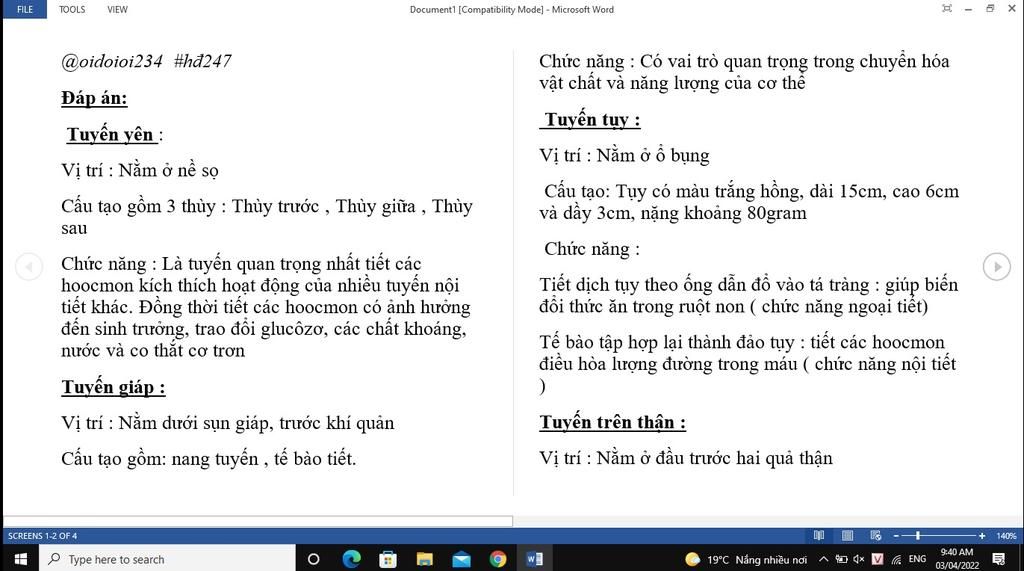Expand hidden system tray icons chevron
The width and height of the screenshot is (1024, 571).
(x=824, y=559)
